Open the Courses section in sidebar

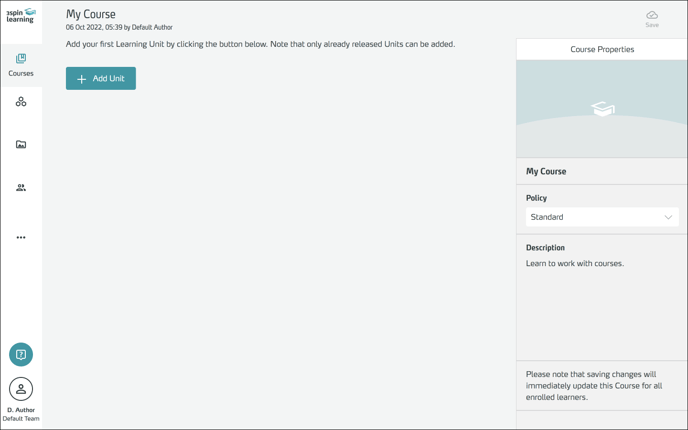click(x=21, y=65)
